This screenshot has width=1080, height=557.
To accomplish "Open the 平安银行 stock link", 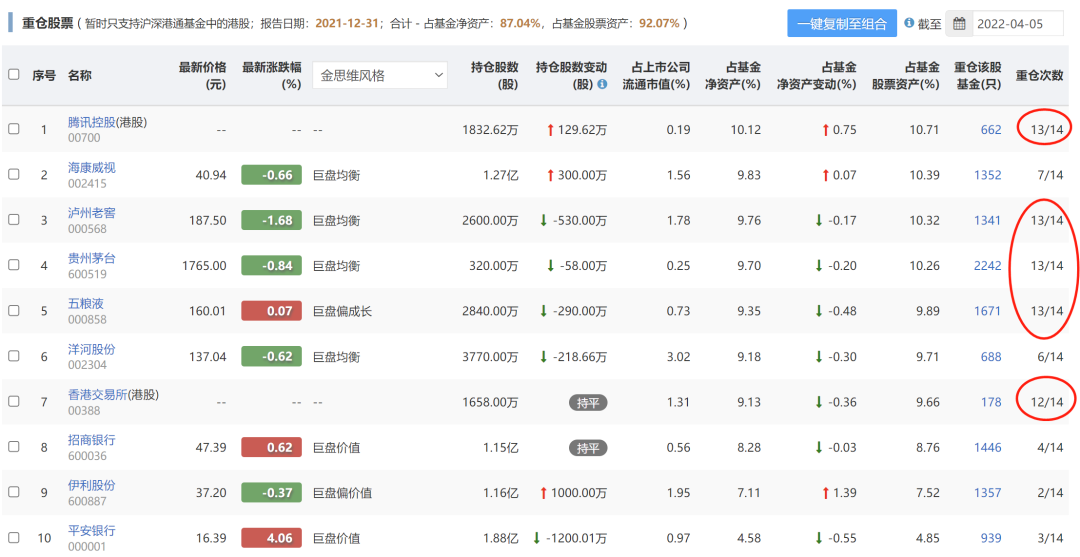I will pyautogui.click(x=91, y=531).
